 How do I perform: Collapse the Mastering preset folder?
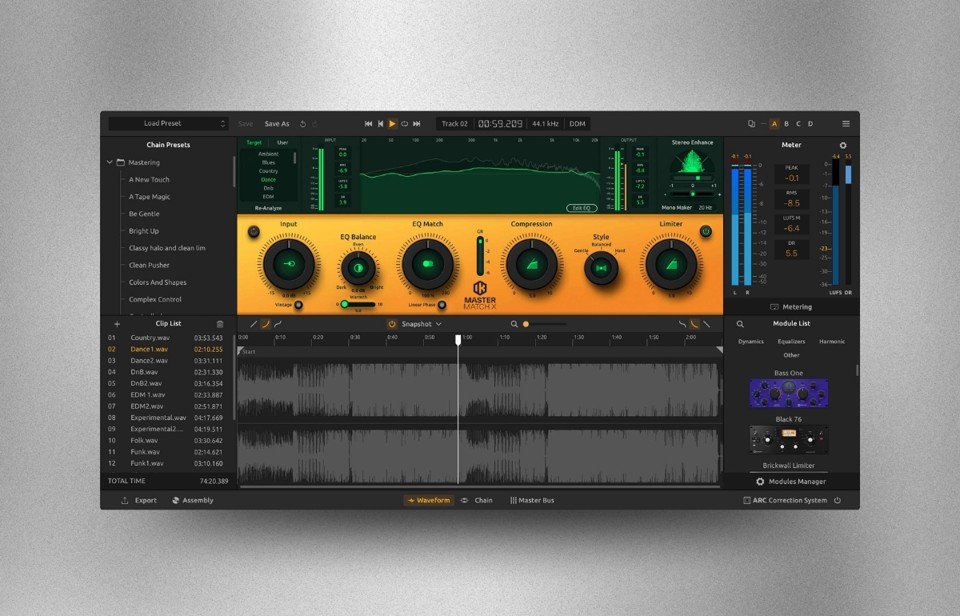point(110,162)
